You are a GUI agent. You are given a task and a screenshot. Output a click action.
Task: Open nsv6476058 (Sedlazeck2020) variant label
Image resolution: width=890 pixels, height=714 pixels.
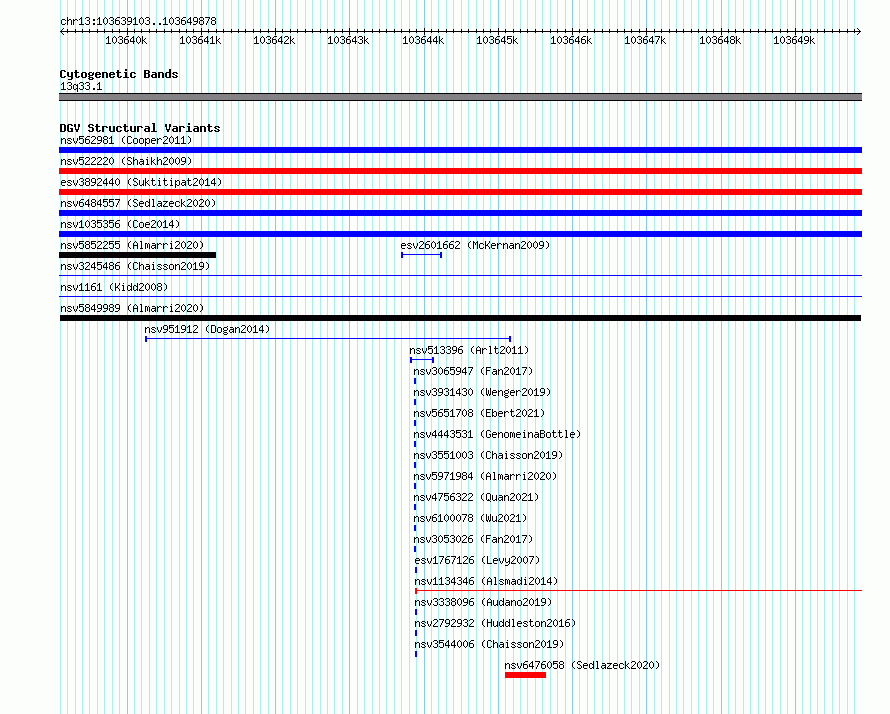point(582,665)
